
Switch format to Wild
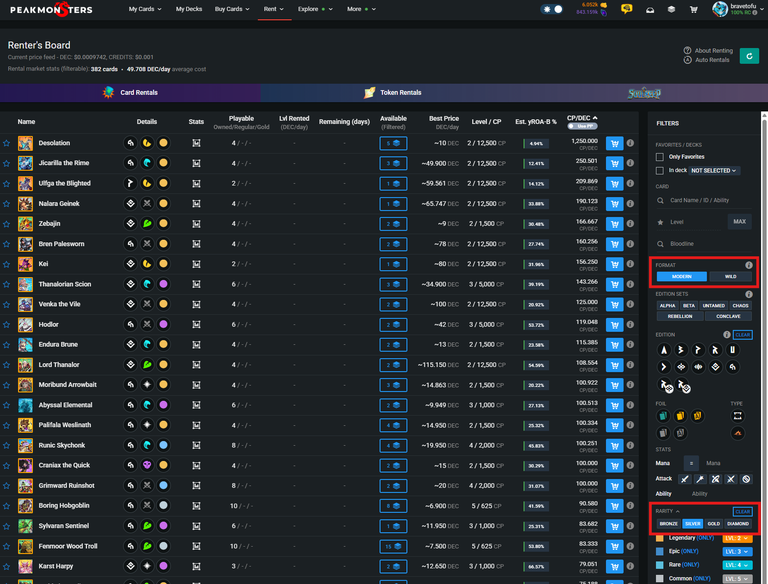(x=730, y=277)
